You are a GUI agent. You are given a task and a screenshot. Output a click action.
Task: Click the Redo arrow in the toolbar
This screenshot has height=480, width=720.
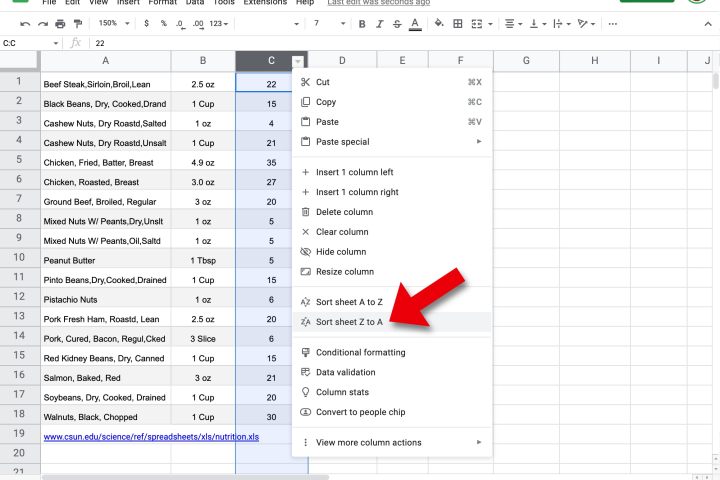[x=43, y=23]
